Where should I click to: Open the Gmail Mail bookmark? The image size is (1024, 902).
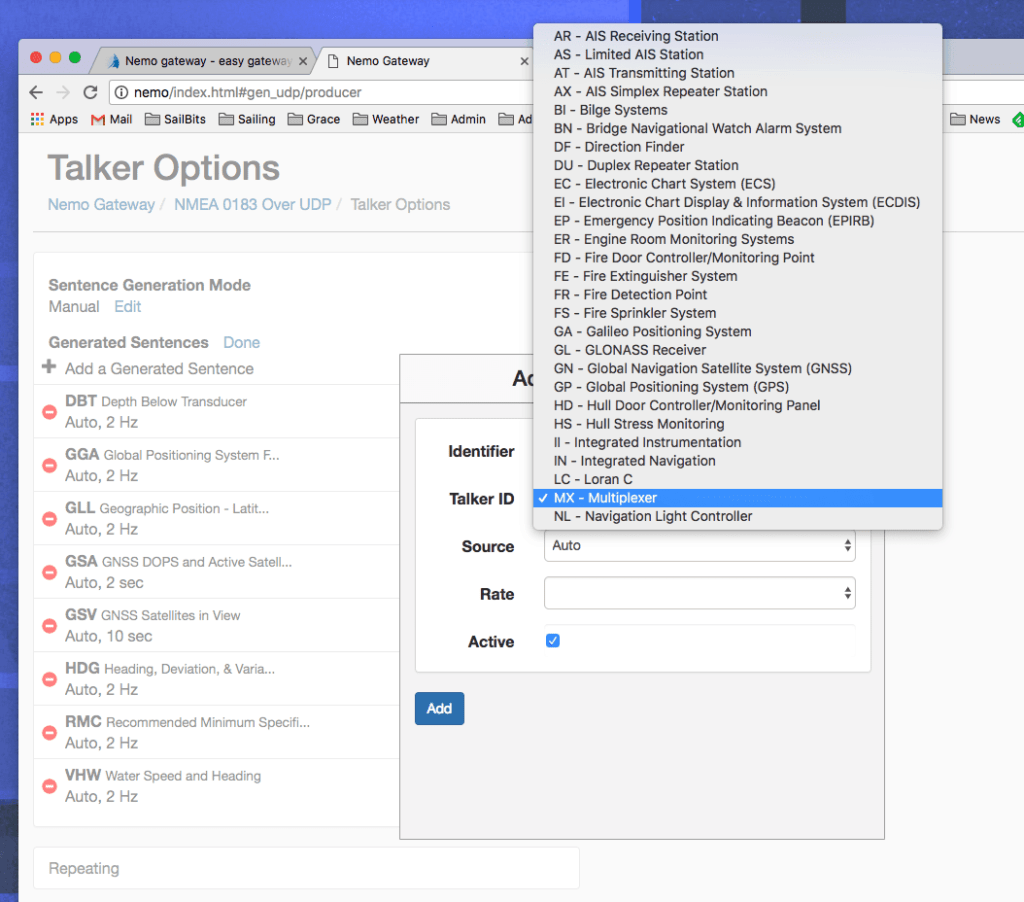click(112, 120)
